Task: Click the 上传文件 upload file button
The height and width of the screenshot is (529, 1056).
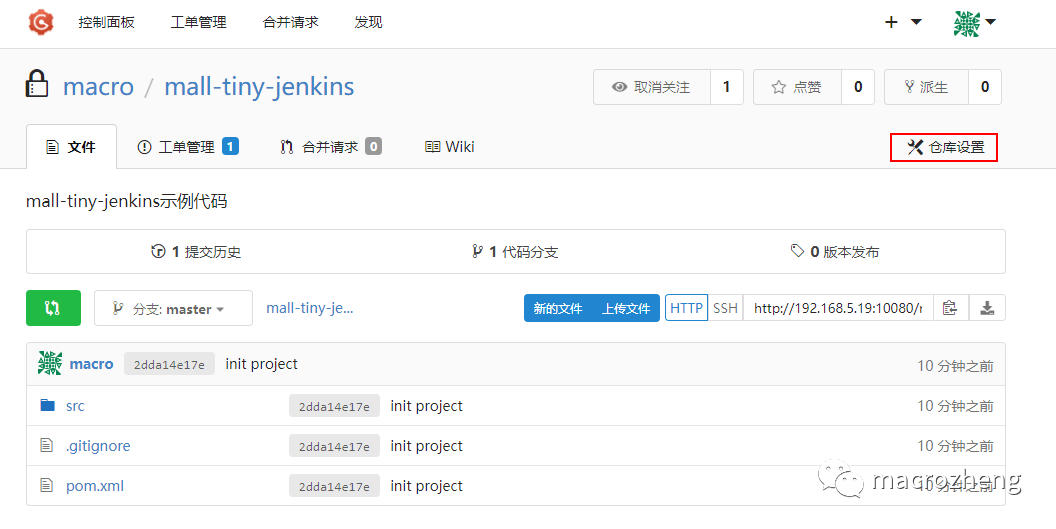Action: click(x=626, y=309)
